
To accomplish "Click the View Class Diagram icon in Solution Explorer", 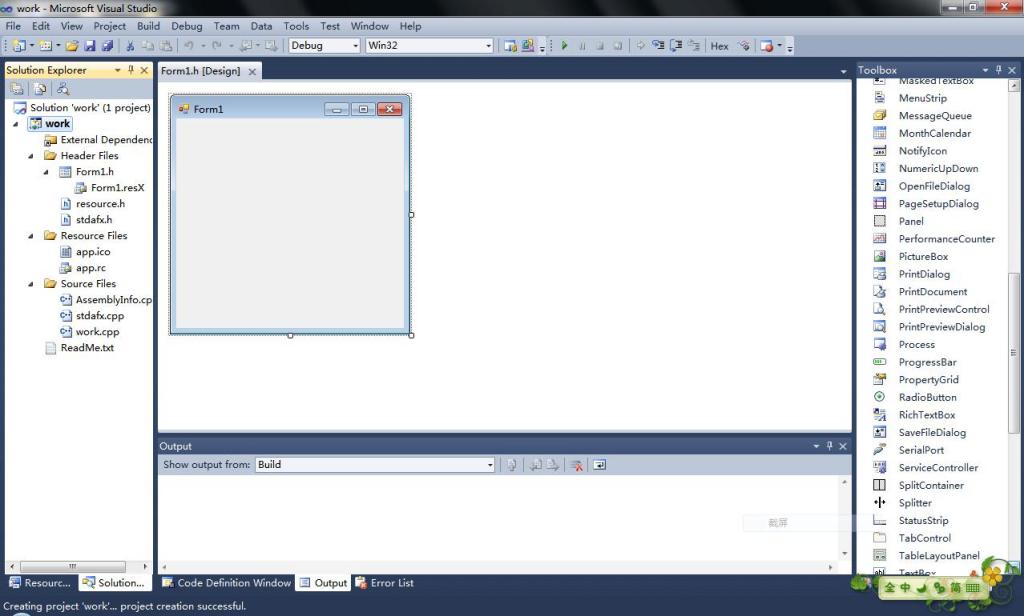I will 63,89.
